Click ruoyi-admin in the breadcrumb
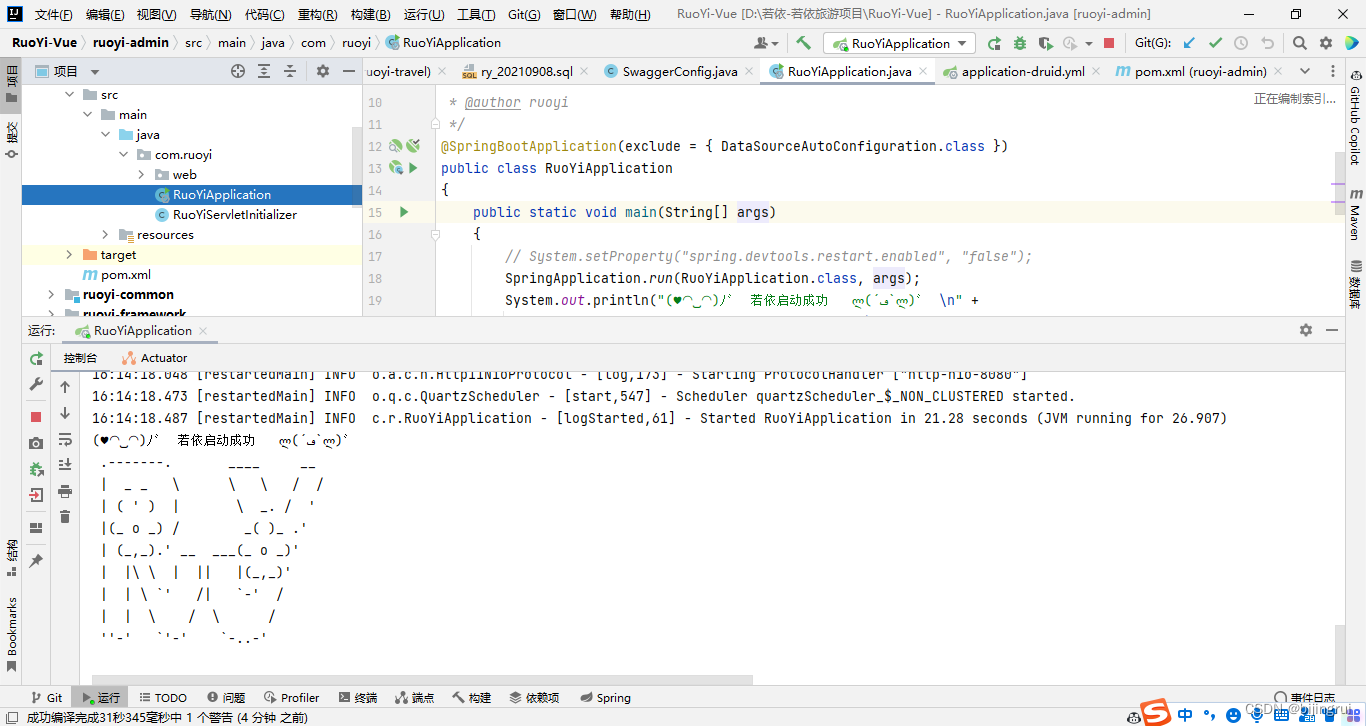Screen dimensions: 1366x726 (131, 43)
